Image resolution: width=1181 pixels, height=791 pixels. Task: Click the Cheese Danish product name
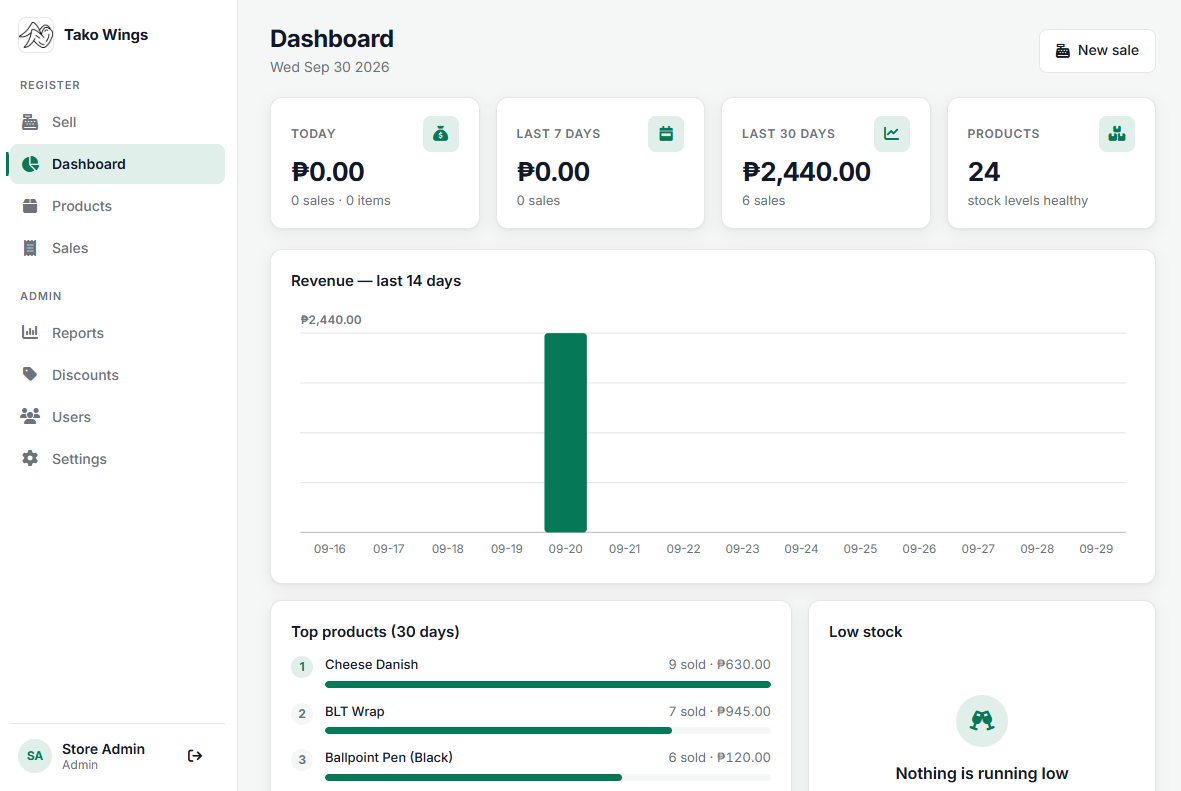pyautogui.click(x=371, y=664)
